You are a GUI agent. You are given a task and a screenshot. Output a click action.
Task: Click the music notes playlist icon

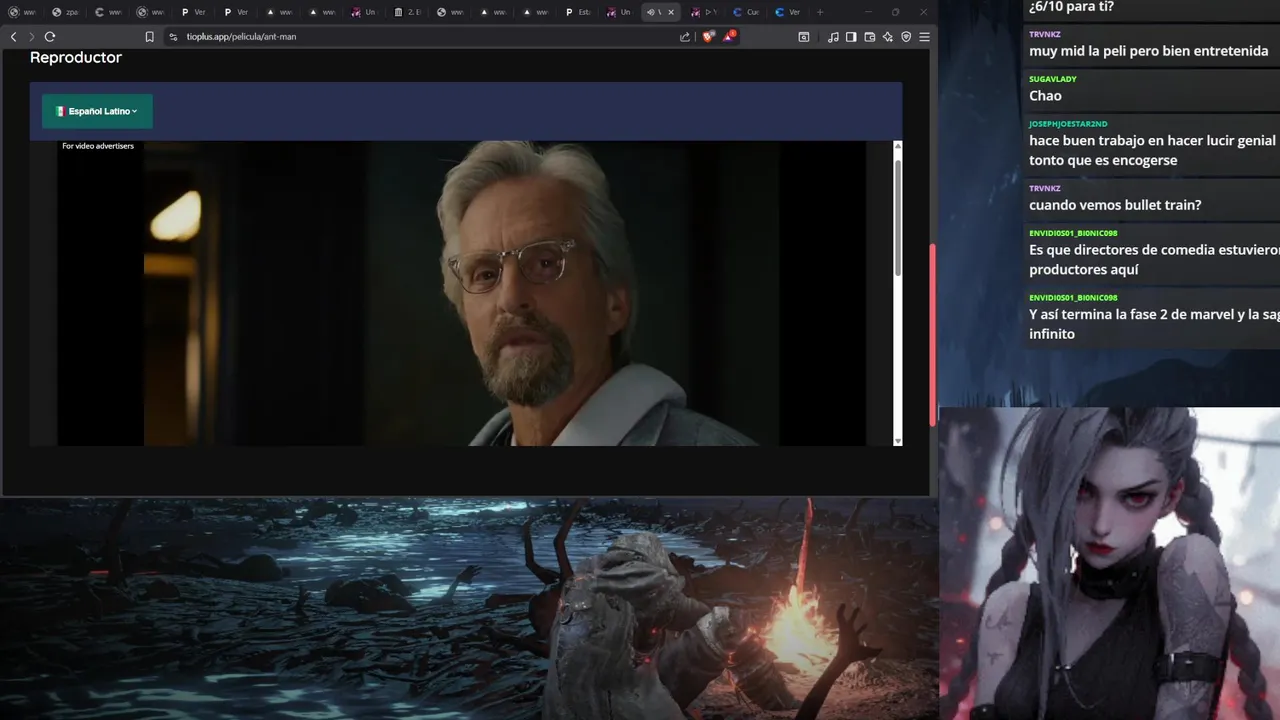coord(833,37)
